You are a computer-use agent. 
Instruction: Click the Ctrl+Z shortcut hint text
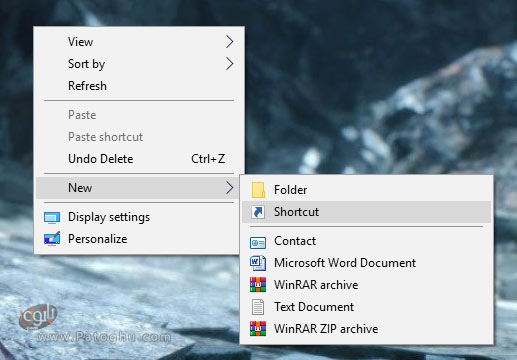[208, 159]
